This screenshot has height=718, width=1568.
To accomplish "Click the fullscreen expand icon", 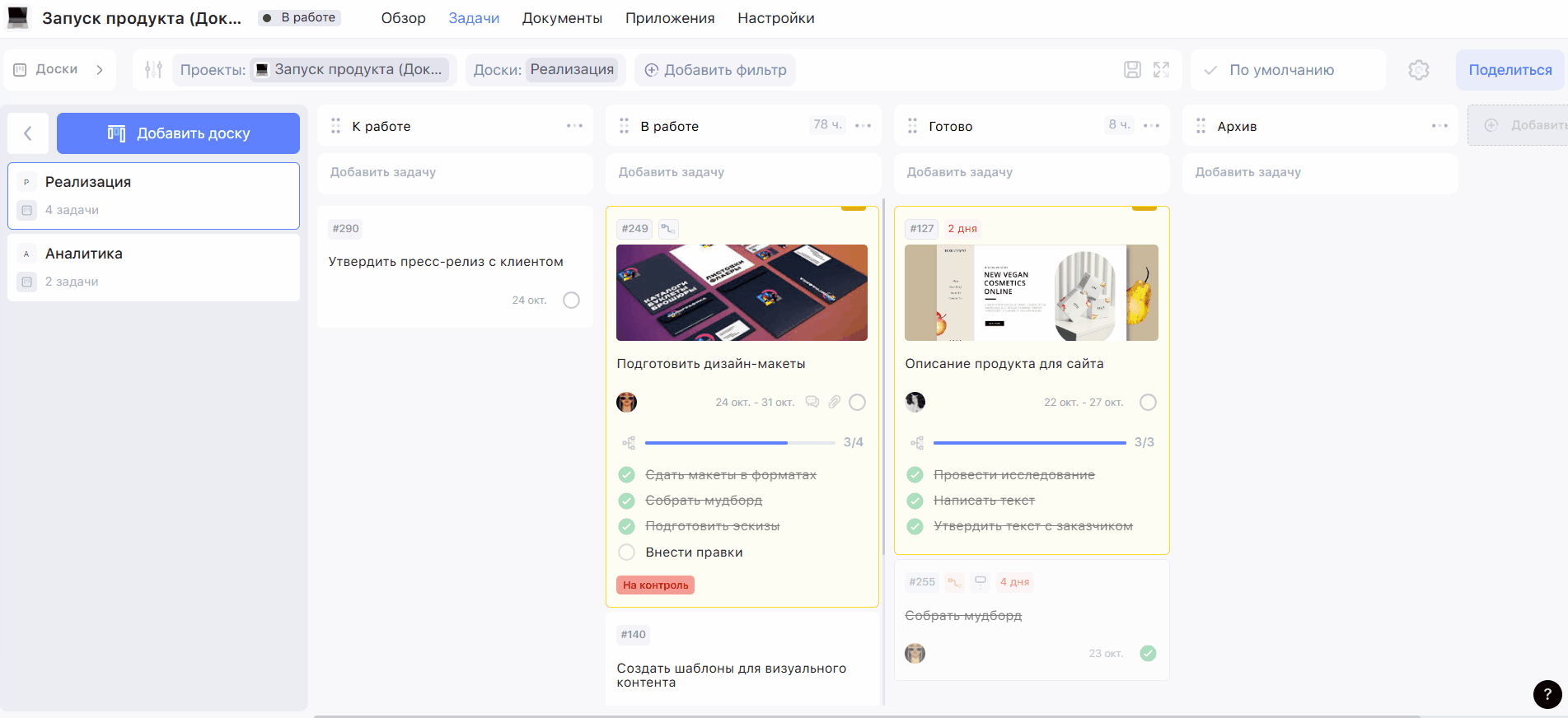I will click(x=1161, y=70).
